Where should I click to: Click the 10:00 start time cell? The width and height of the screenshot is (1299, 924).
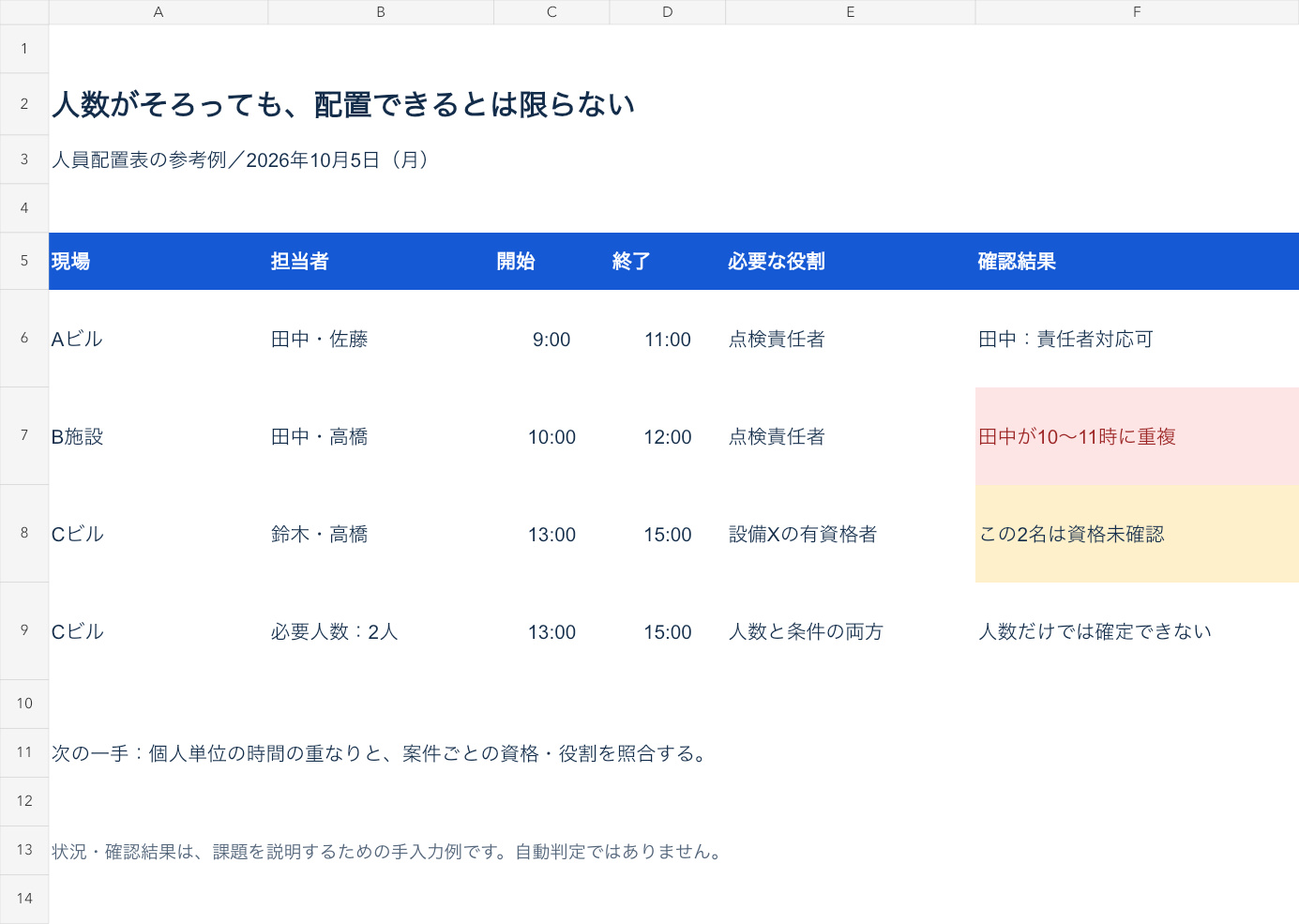click(x=551, y=436)
